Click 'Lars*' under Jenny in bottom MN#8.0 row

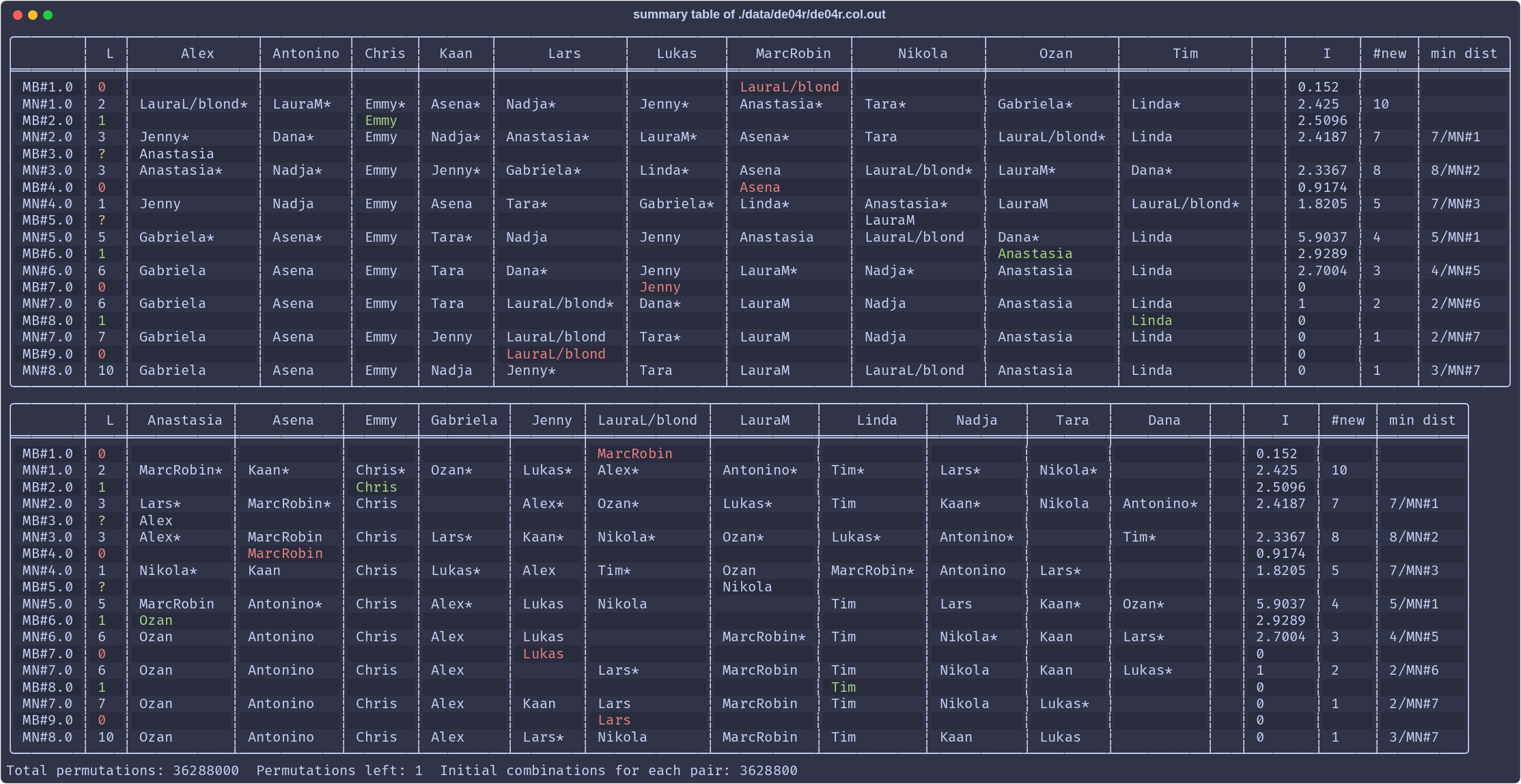click(543, 737)
